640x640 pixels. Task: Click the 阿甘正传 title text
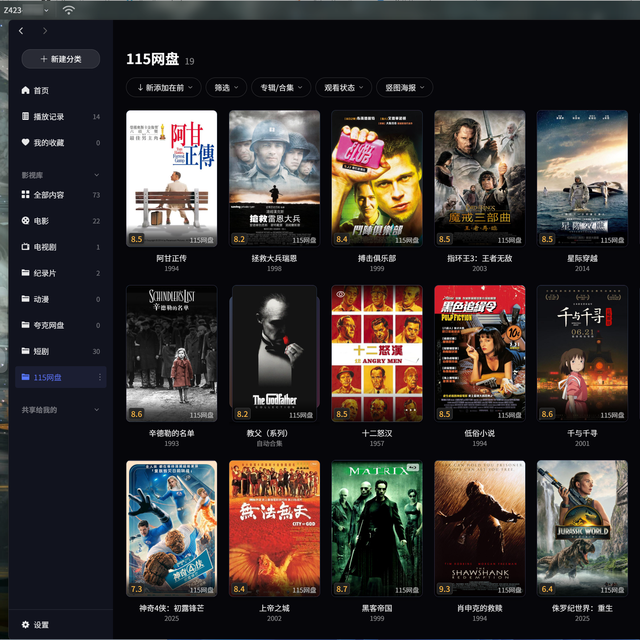tap(171, 258)
